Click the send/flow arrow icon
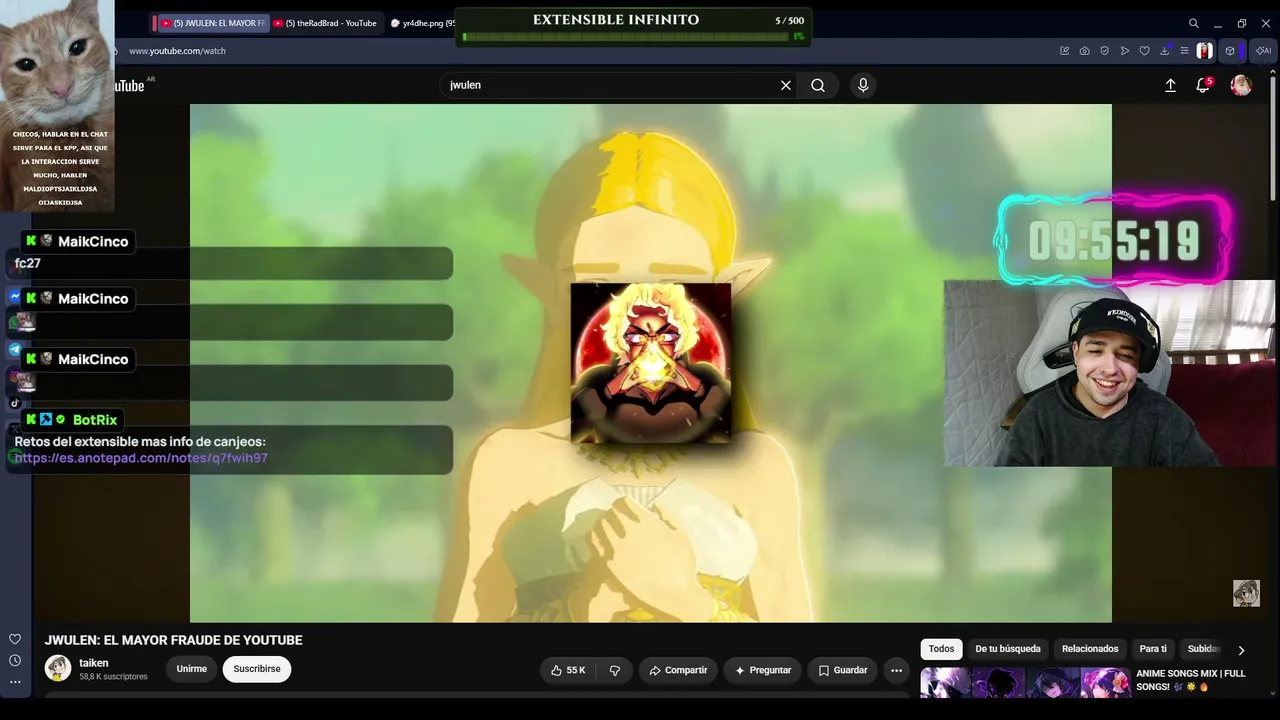 coord(1125,51)
